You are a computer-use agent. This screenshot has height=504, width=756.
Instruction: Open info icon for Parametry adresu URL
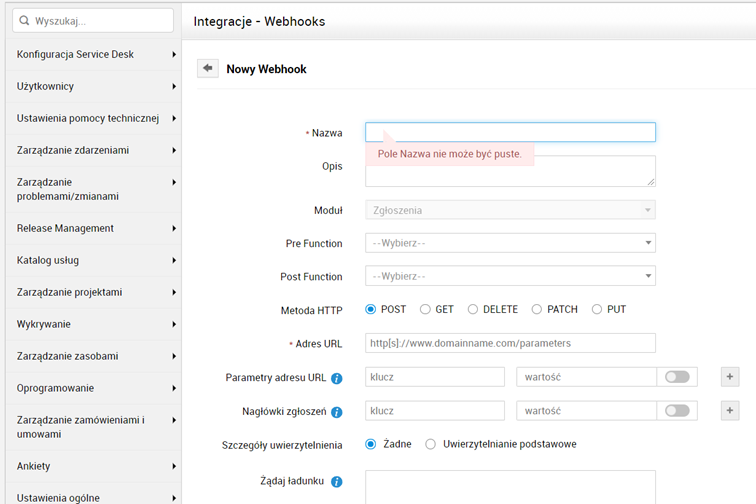pyautogui.click(x=337, y=379)
